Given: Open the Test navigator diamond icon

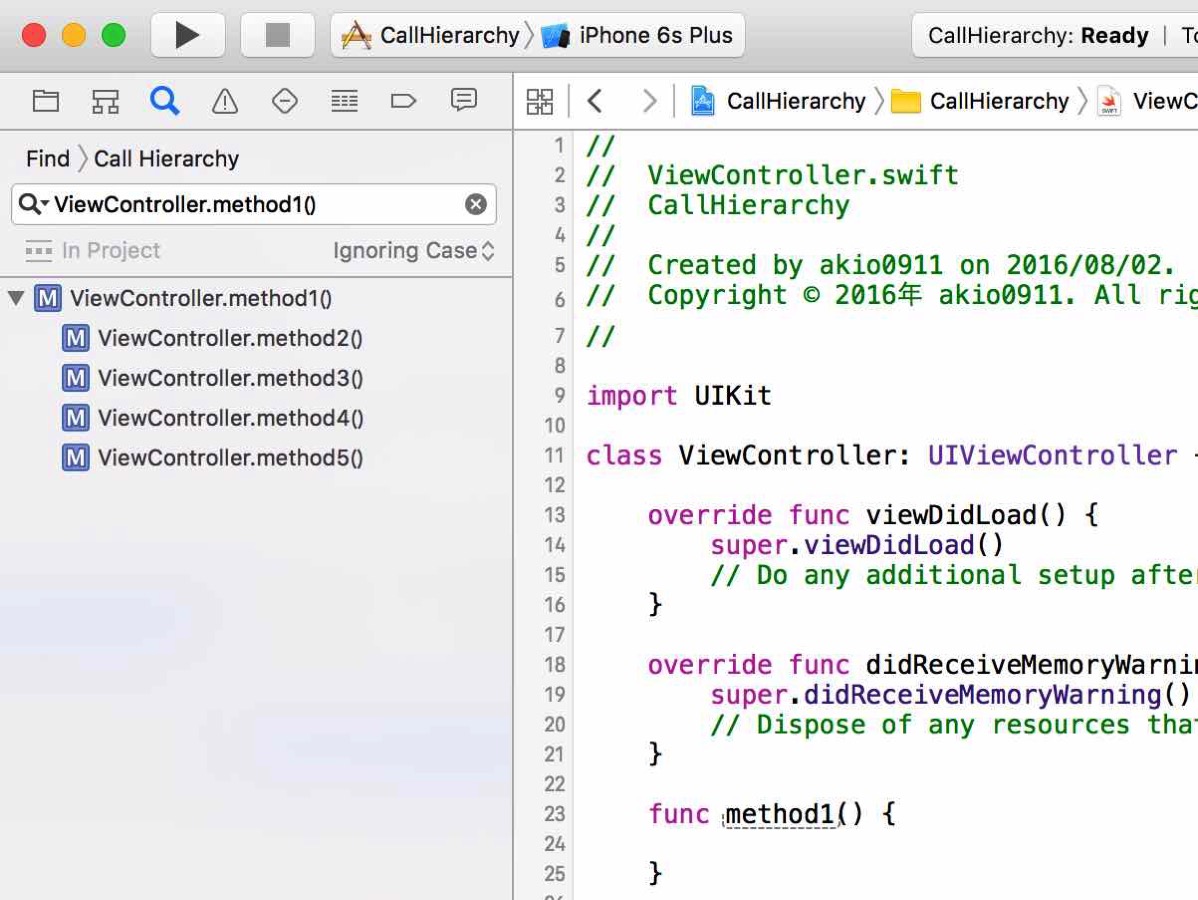Looking at the screenshot, I should (284, 101).
